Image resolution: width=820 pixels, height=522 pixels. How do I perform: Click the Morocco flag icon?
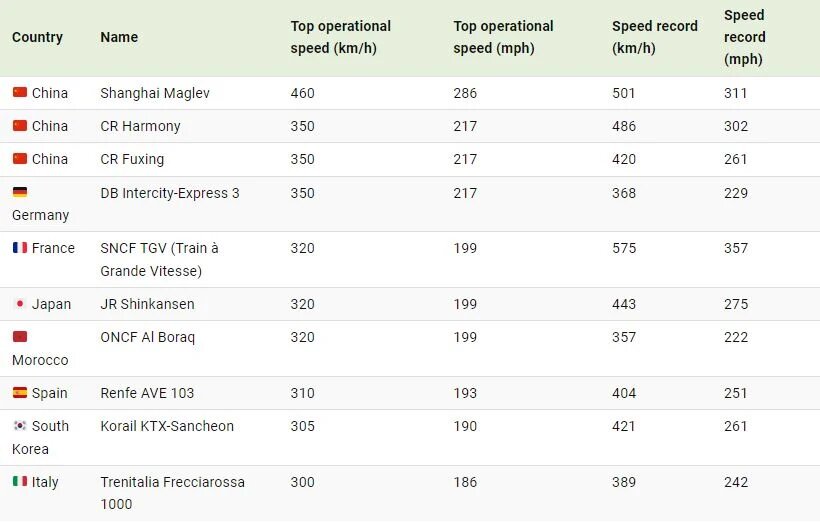pyautogui.click(x=20, y=337)
